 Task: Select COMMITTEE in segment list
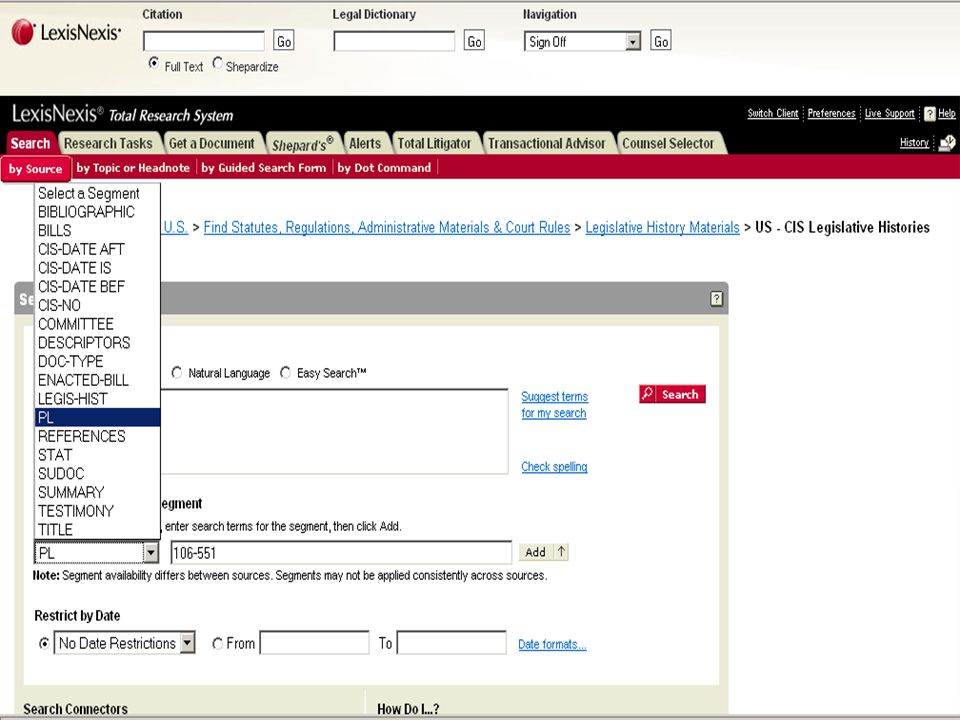(x=97, y=324)
